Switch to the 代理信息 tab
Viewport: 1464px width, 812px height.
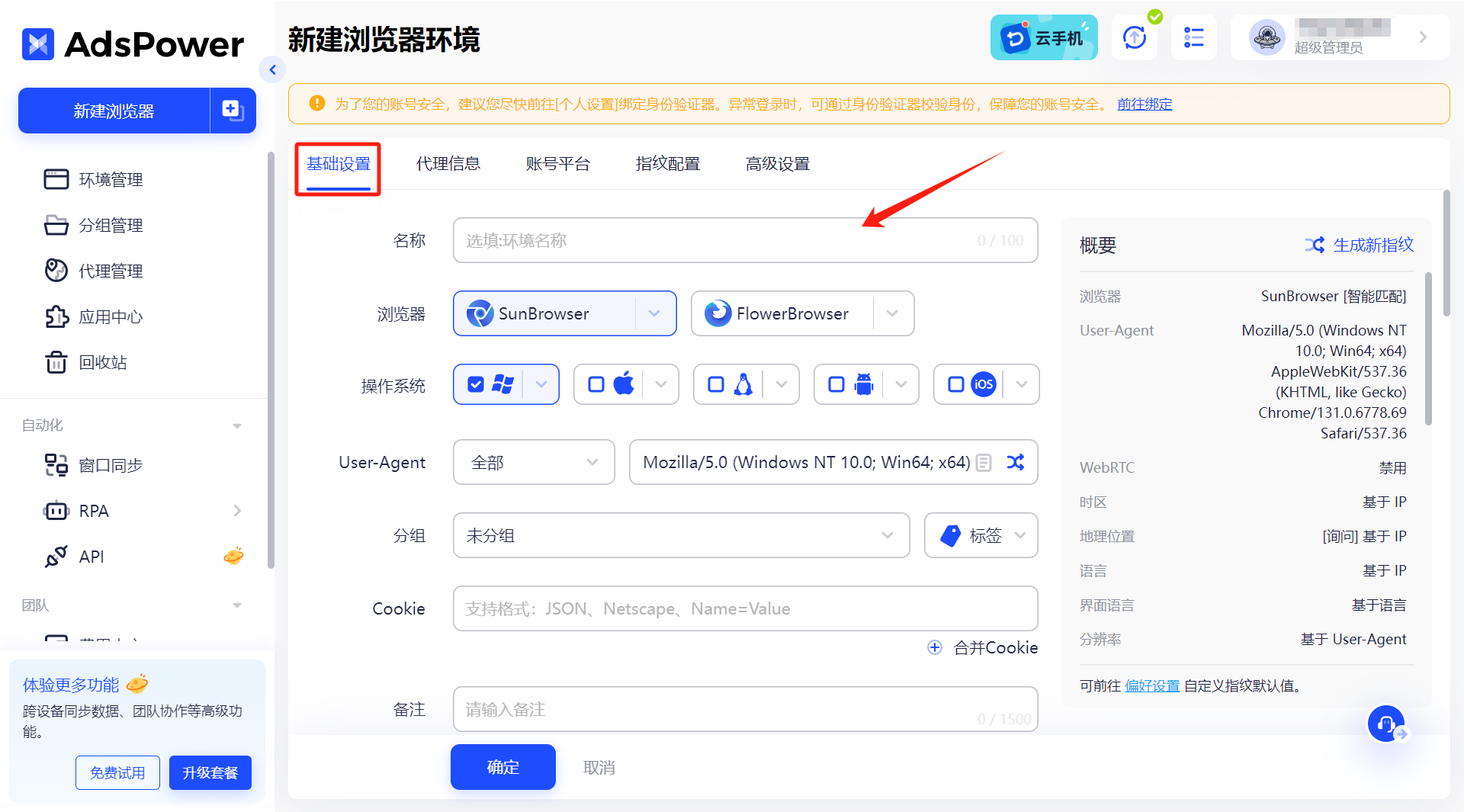pyautogui.click(x=448, y=164)
